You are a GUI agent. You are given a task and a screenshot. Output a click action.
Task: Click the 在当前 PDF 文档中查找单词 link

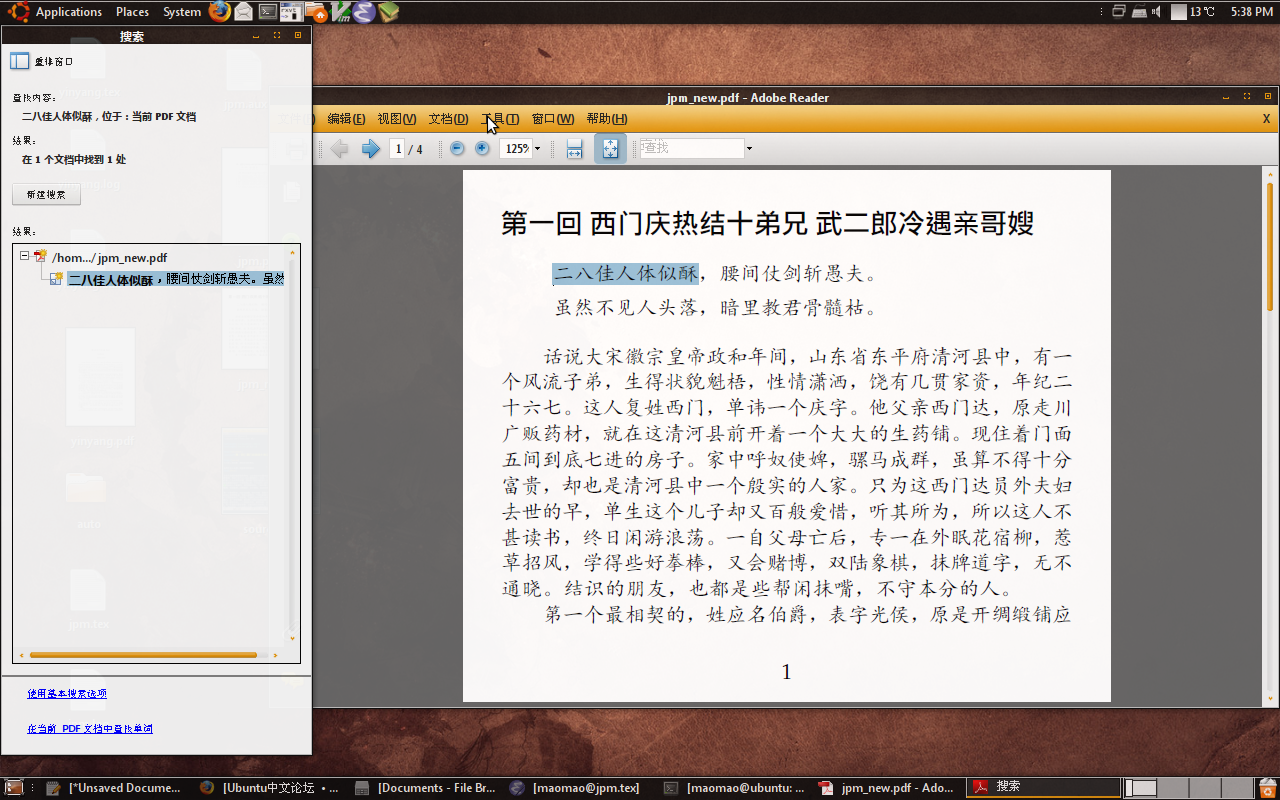coord(90,729)
